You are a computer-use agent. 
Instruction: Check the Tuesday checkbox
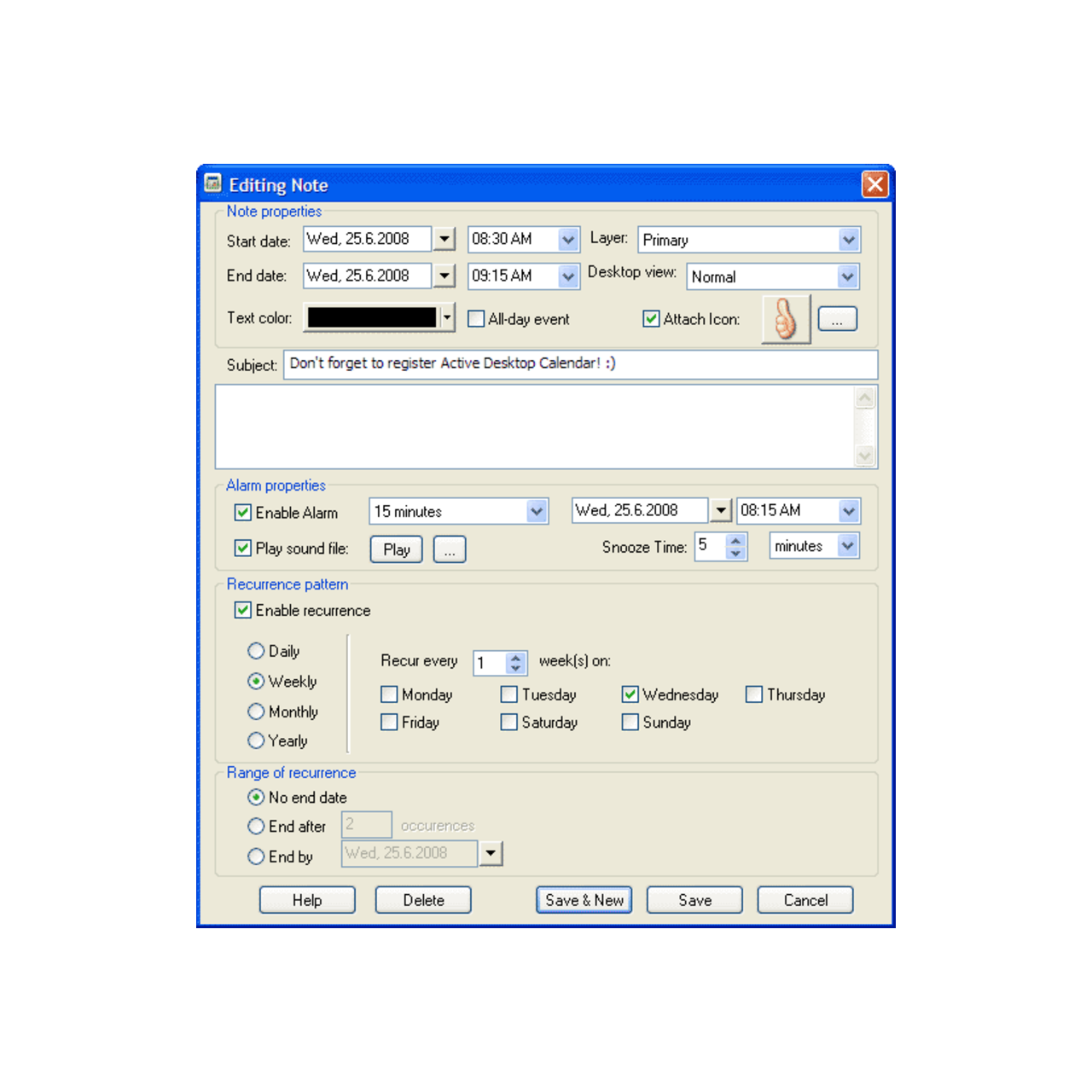(x=509, y=694)
